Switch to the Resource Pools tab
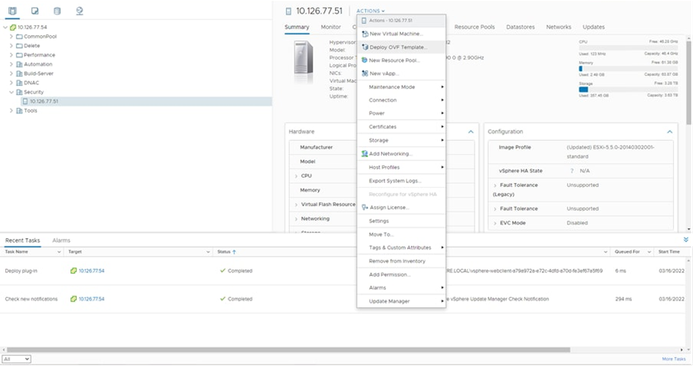 (x=474, y=27)
